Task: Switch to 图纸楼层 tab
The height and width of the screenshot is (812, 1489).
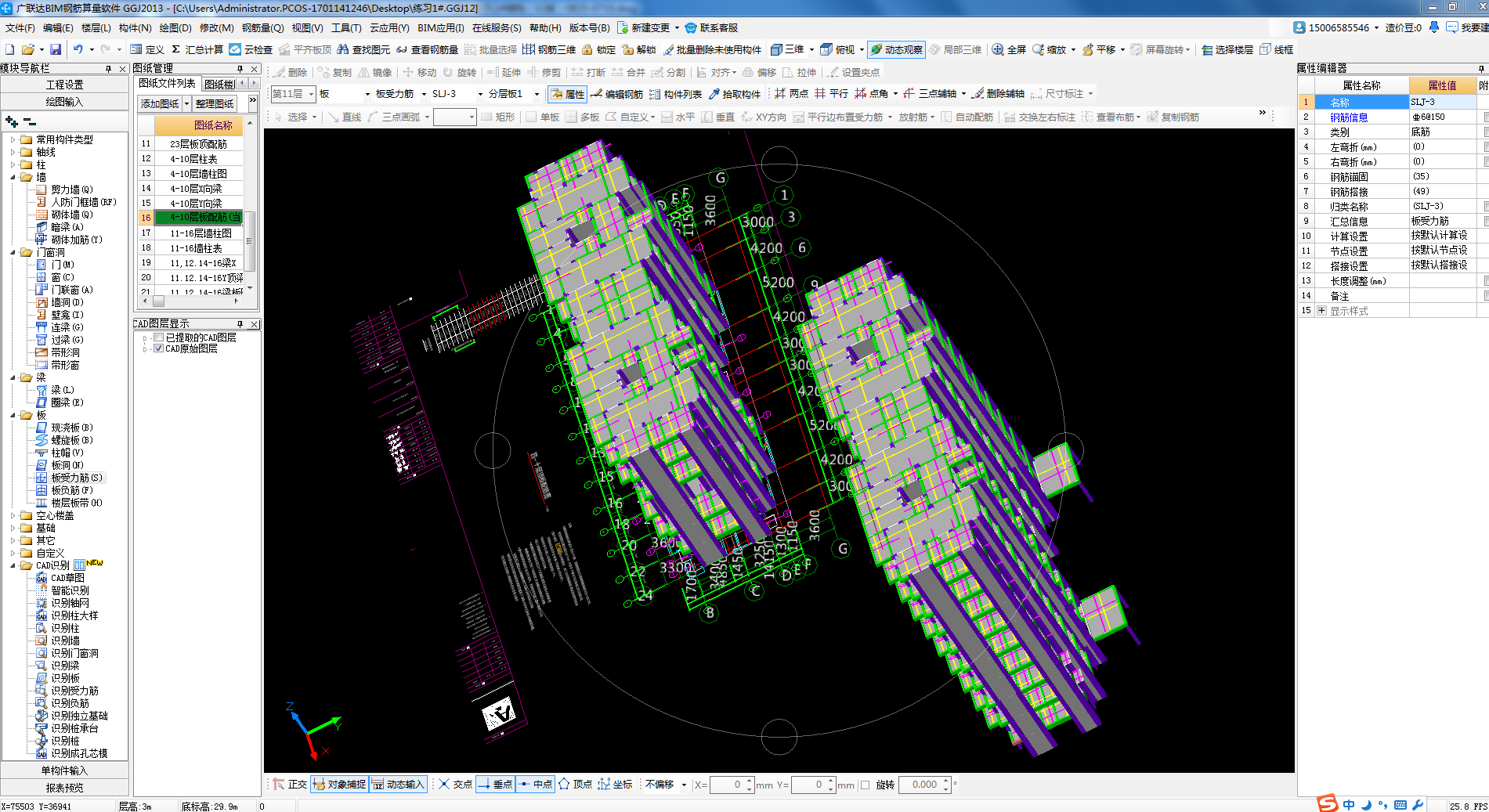Action: point(219,84)
